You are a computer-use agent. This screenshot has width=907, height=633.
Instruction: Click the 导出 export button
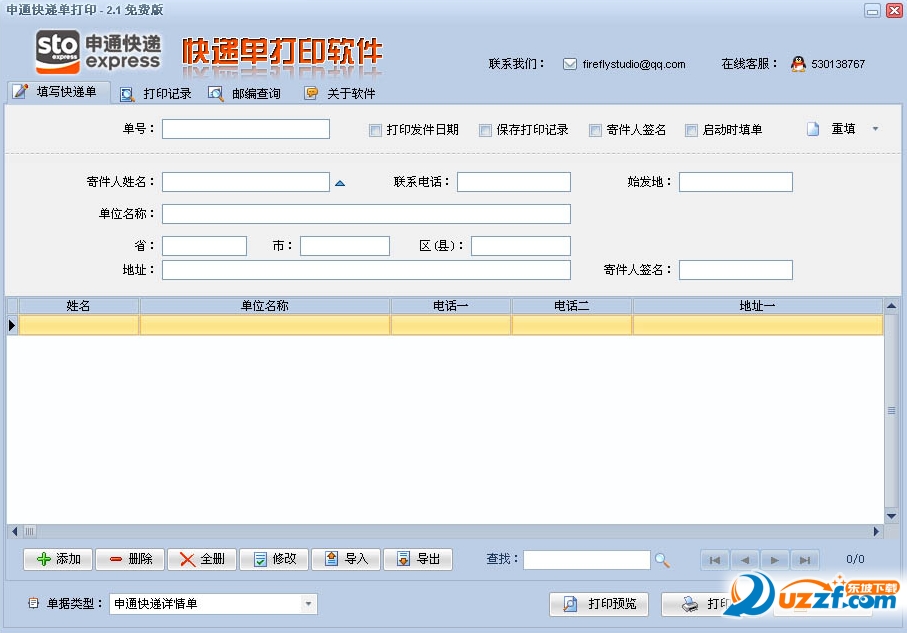(418, 559)
